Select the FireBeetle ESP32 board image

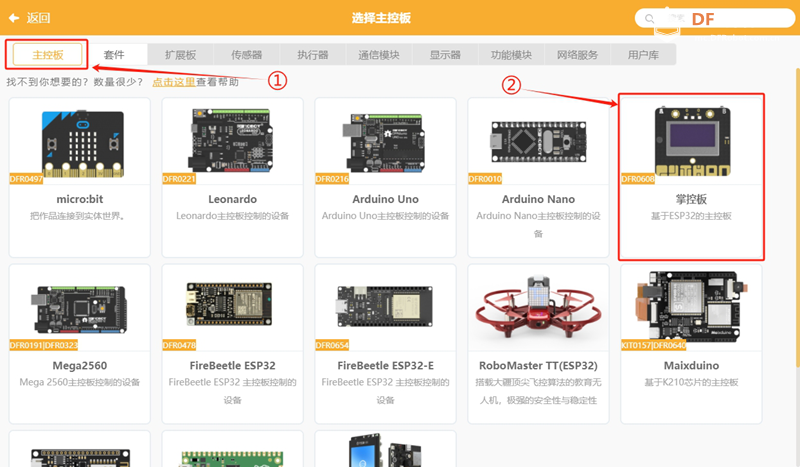pos(229,304)
